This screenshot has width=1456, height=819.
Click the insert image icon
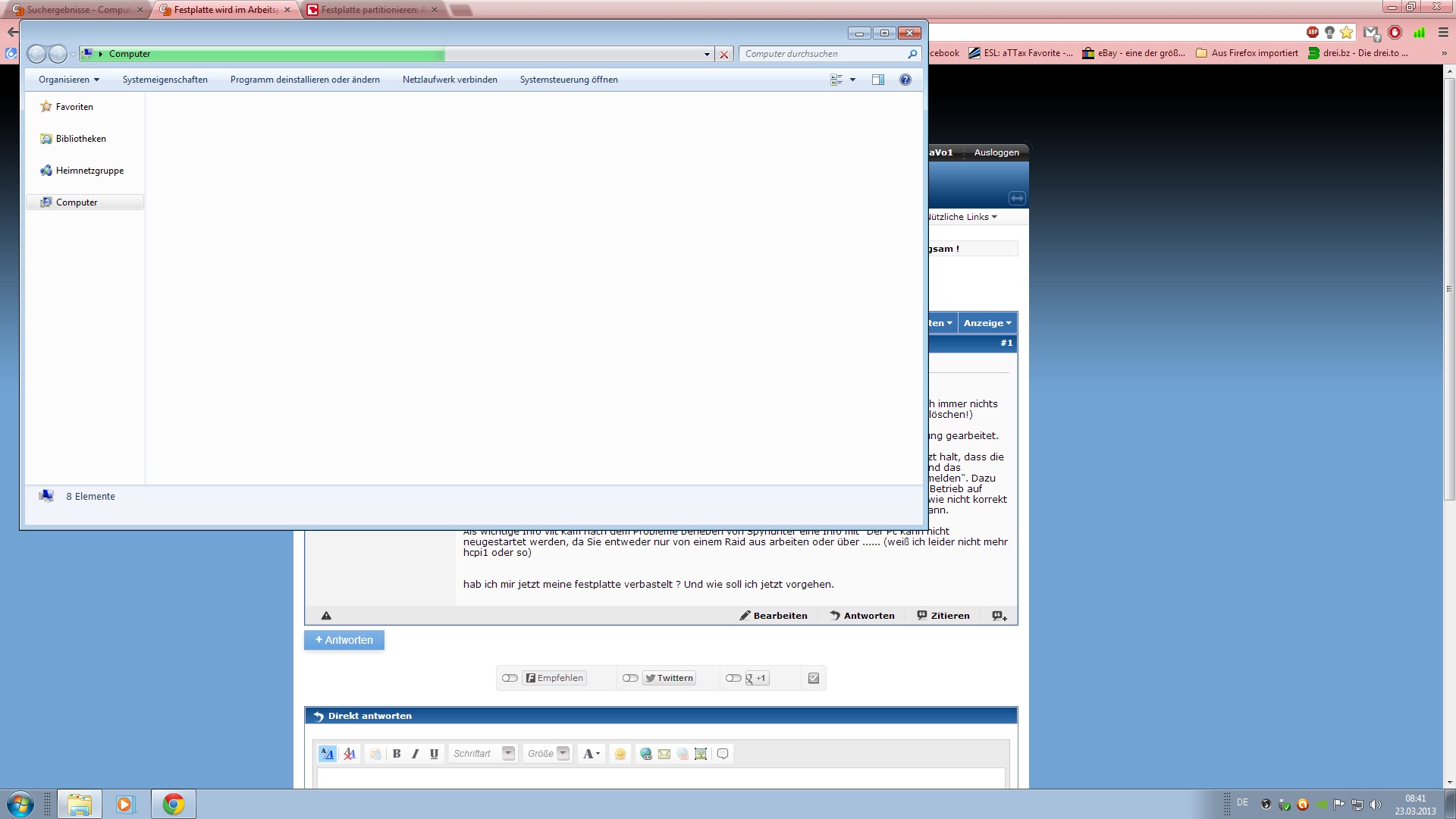[x=701, y=754]
